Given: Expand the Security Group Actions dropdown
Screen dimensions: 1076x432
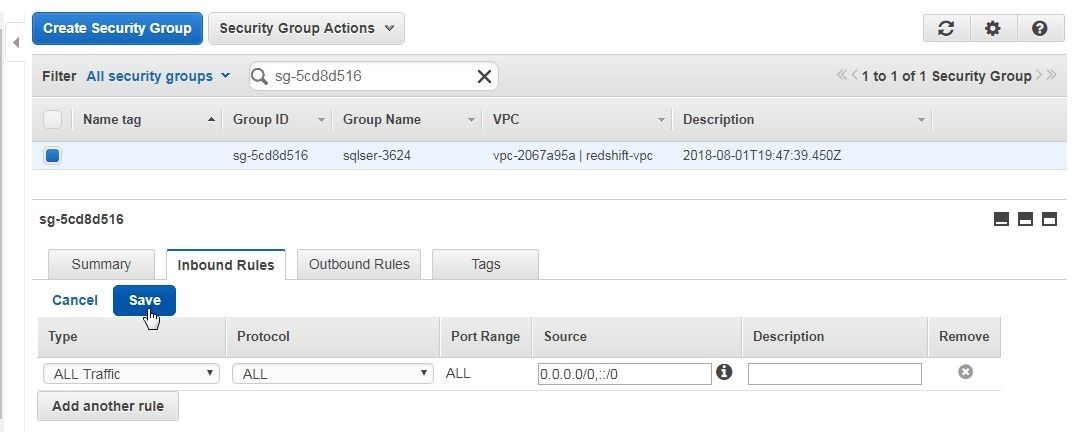Looking at the screenshot, I should pyautogui.click(x=306, y=28).
